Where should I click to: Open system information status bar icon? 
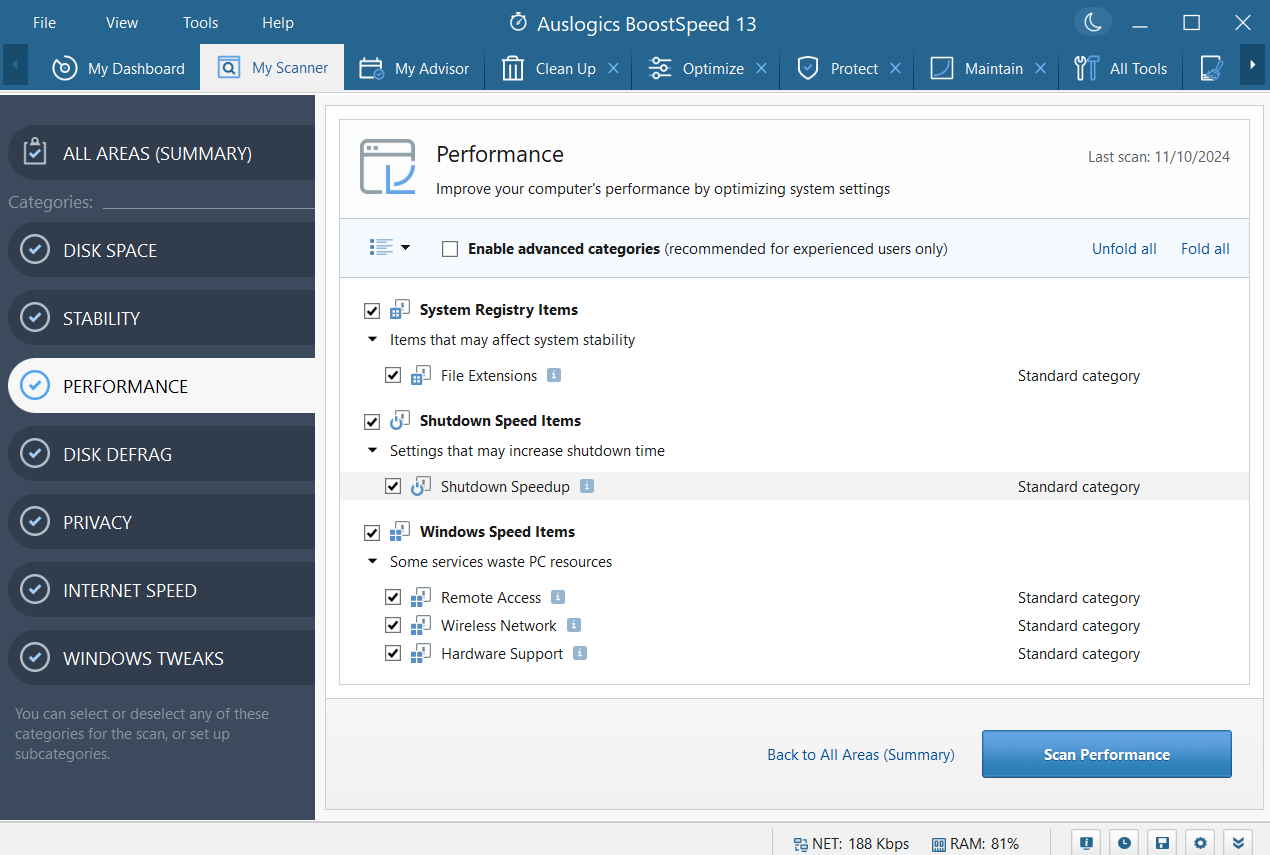1086,842
